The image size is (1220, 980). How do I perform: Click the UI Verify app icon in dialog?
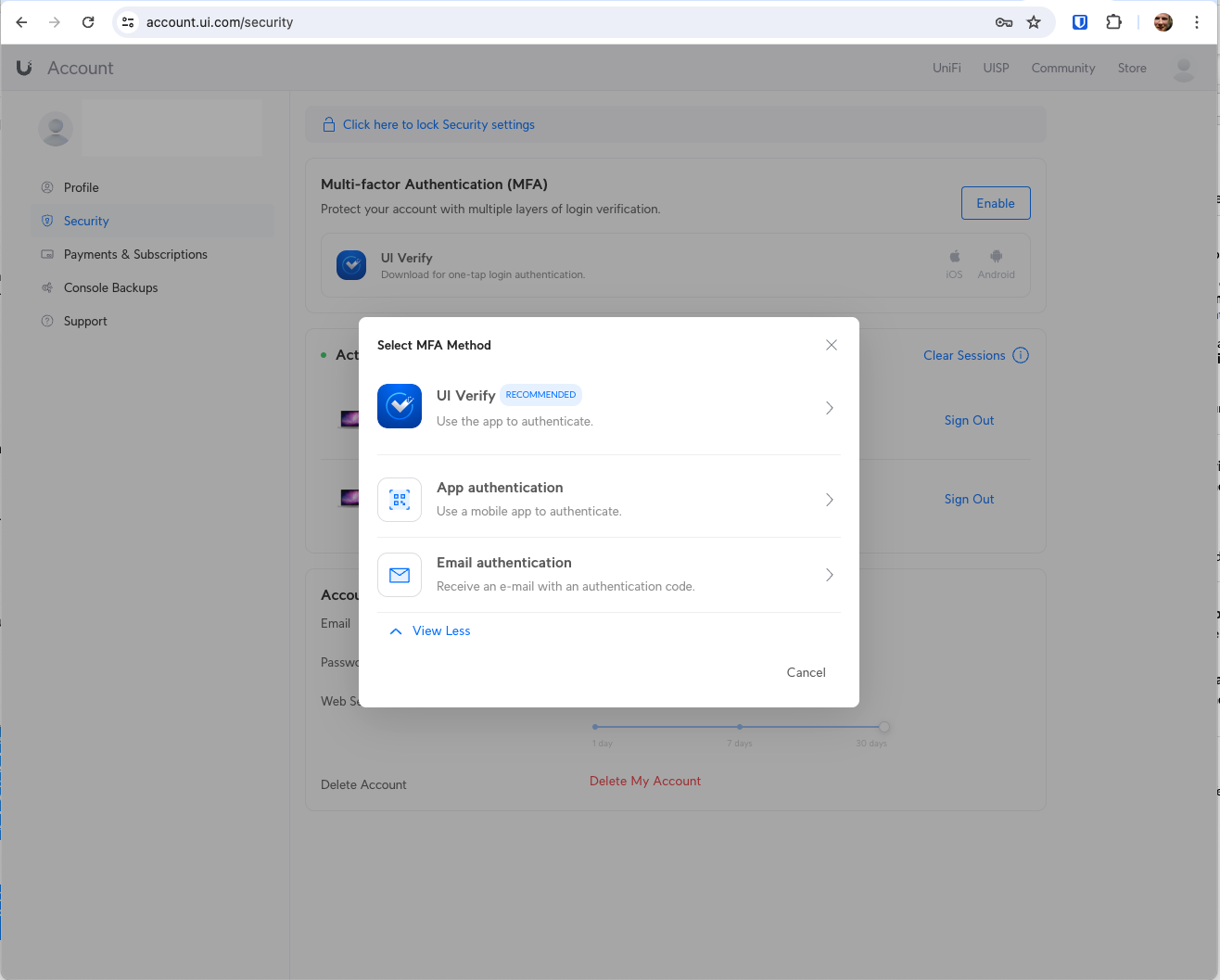(400, 406)
